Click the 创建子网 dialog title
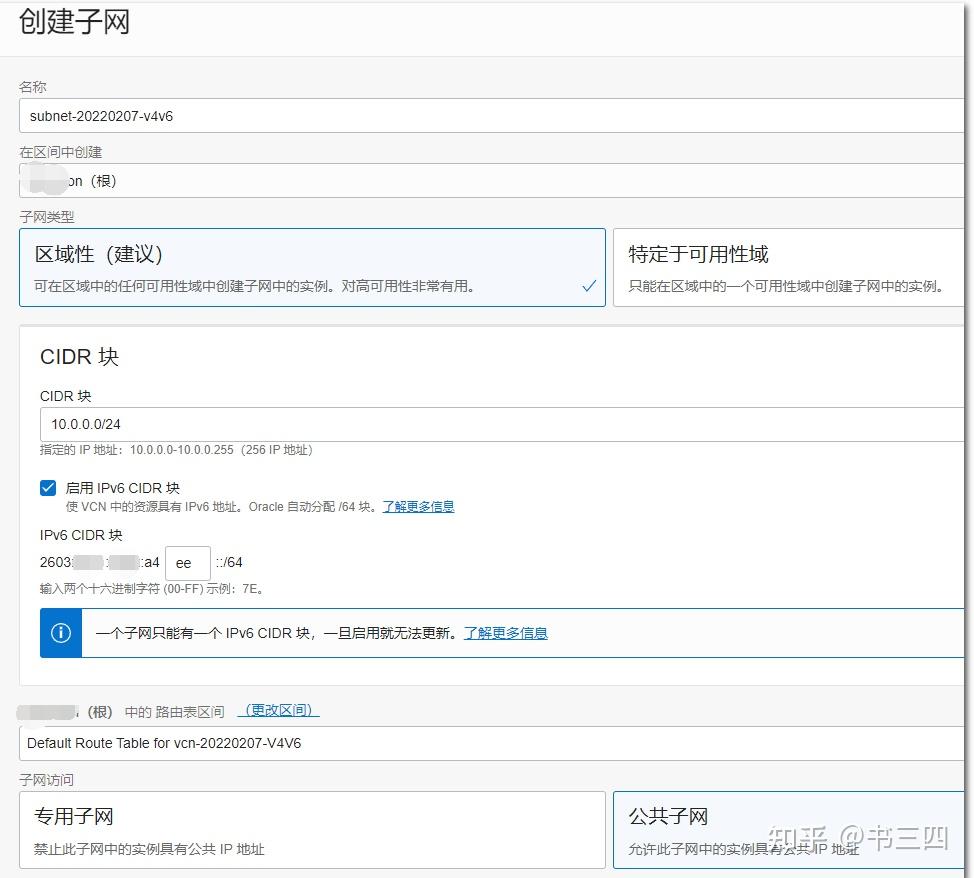 pos(74,22)
